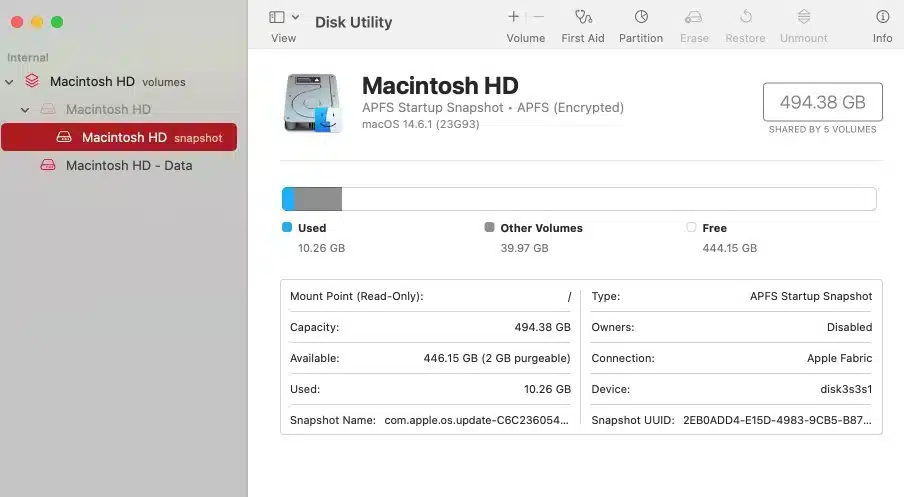The width and height of the screenshot is (904, 497).
Task: Click the yellow minimize window button
Action: [37, 22]
